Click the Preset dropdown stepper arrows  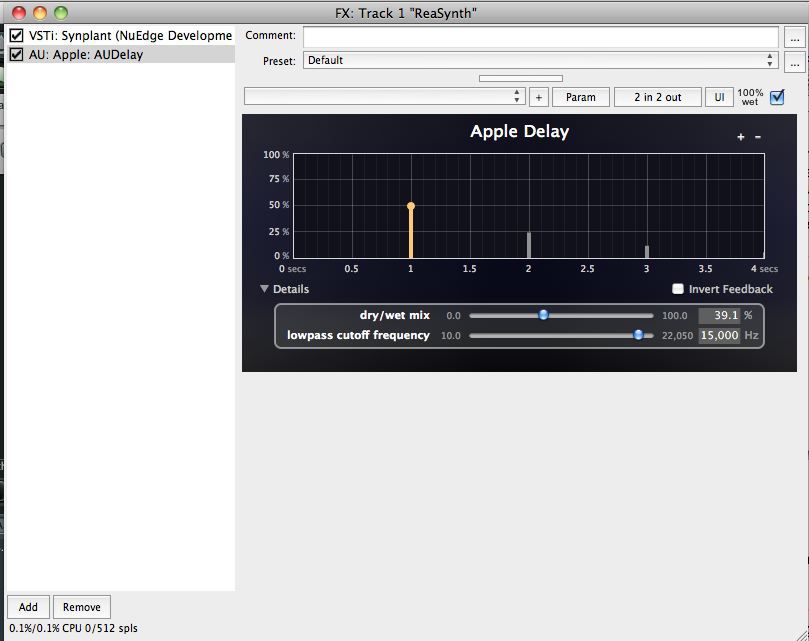[769, 60]
